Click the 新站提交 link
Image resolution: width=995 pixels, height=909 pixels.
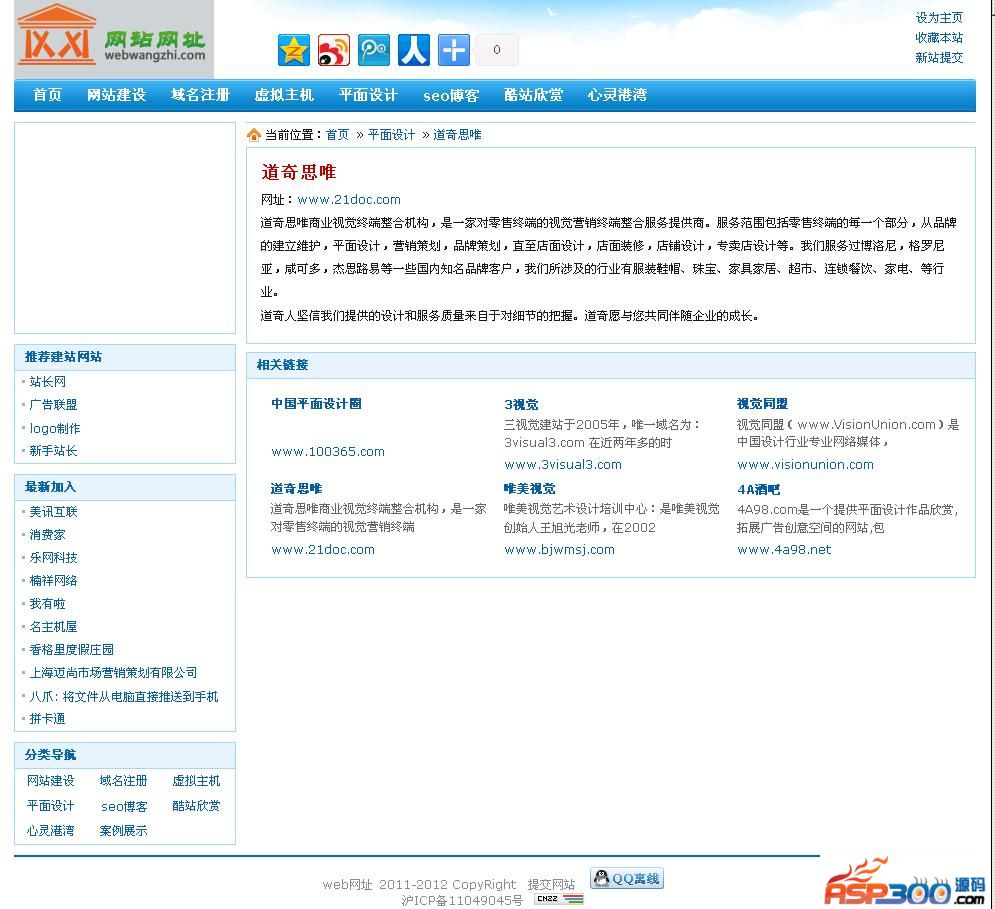click(x=939, y=58)
